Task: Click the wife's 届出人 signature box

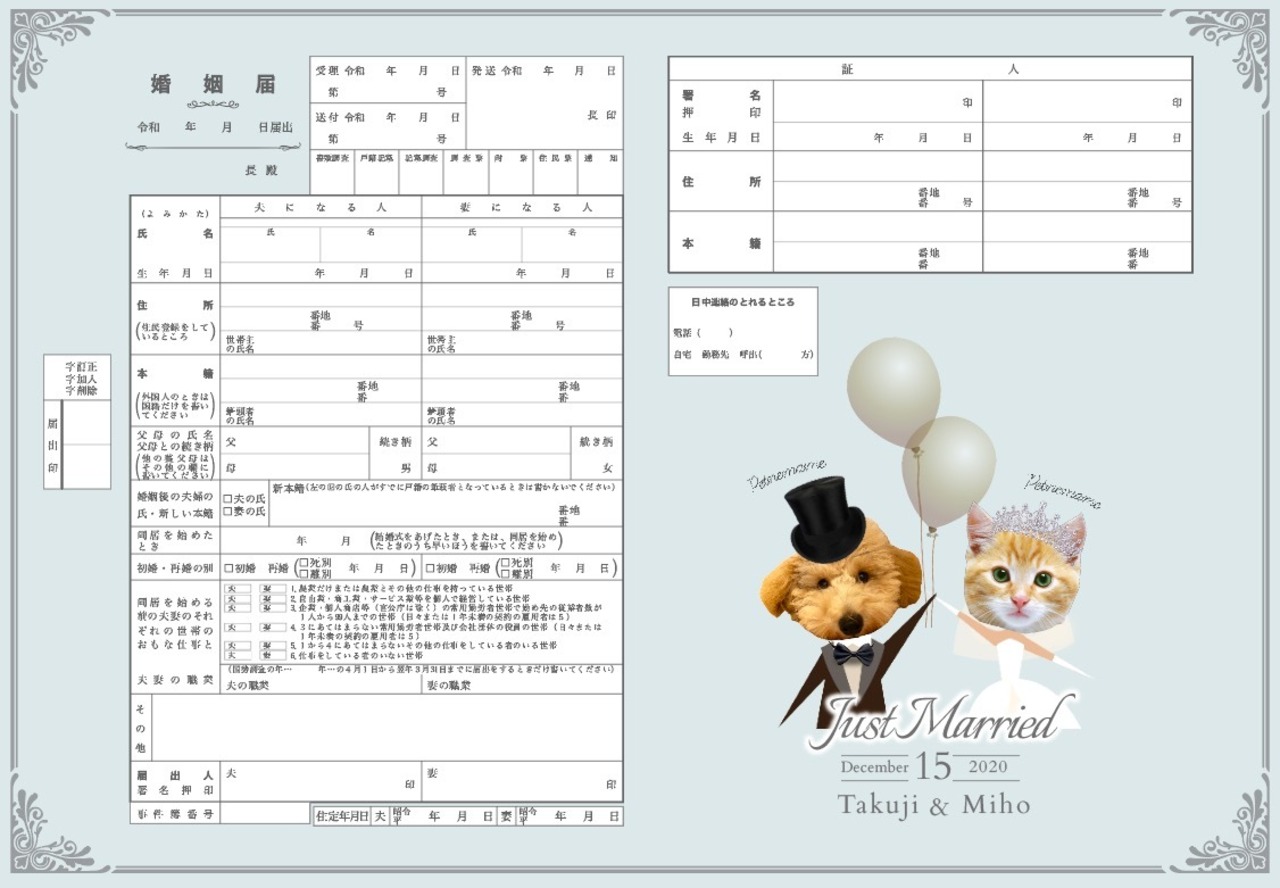Action: point(522,781)
